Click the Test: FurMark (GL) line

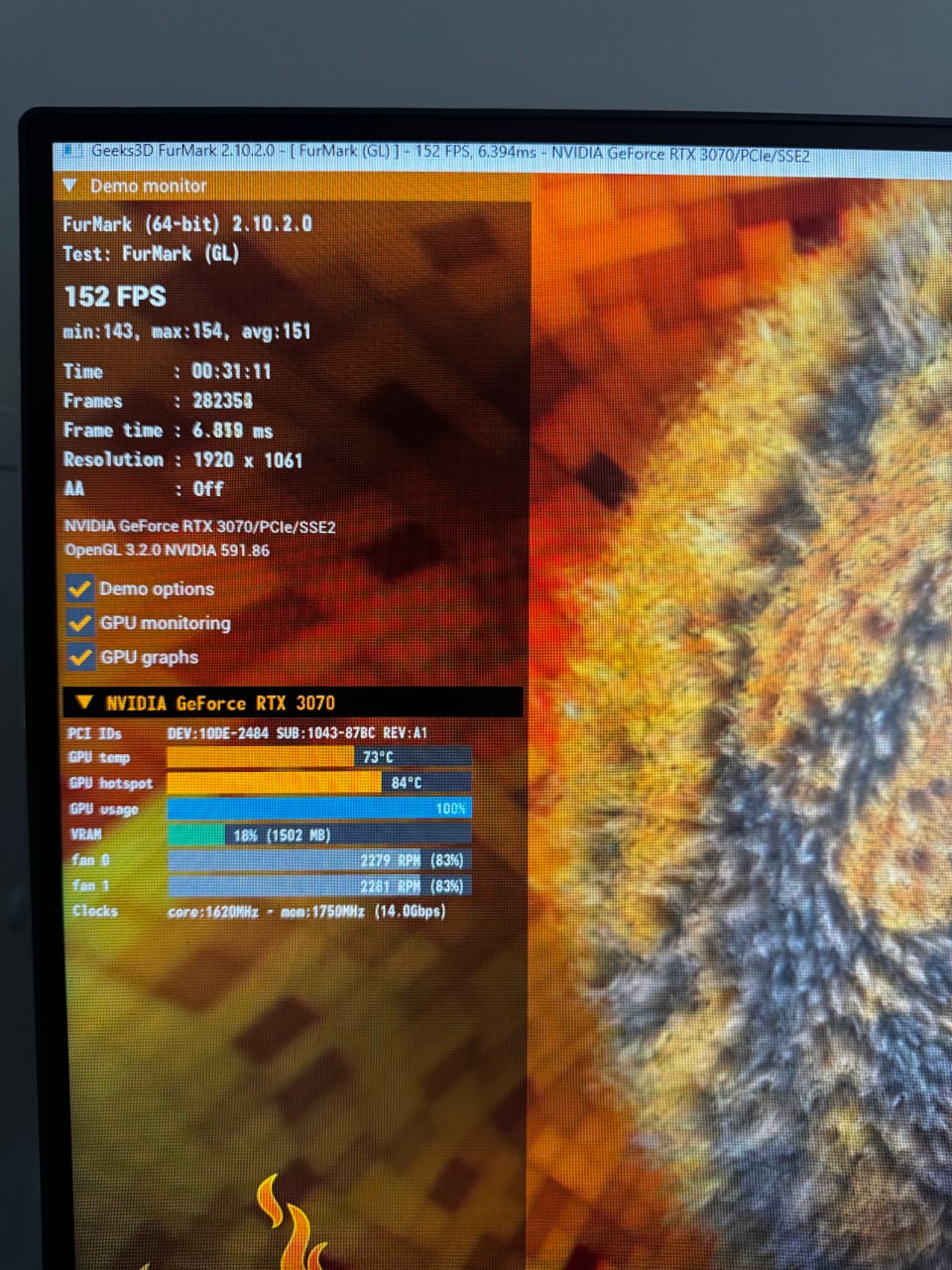click(x=151, y=254)
